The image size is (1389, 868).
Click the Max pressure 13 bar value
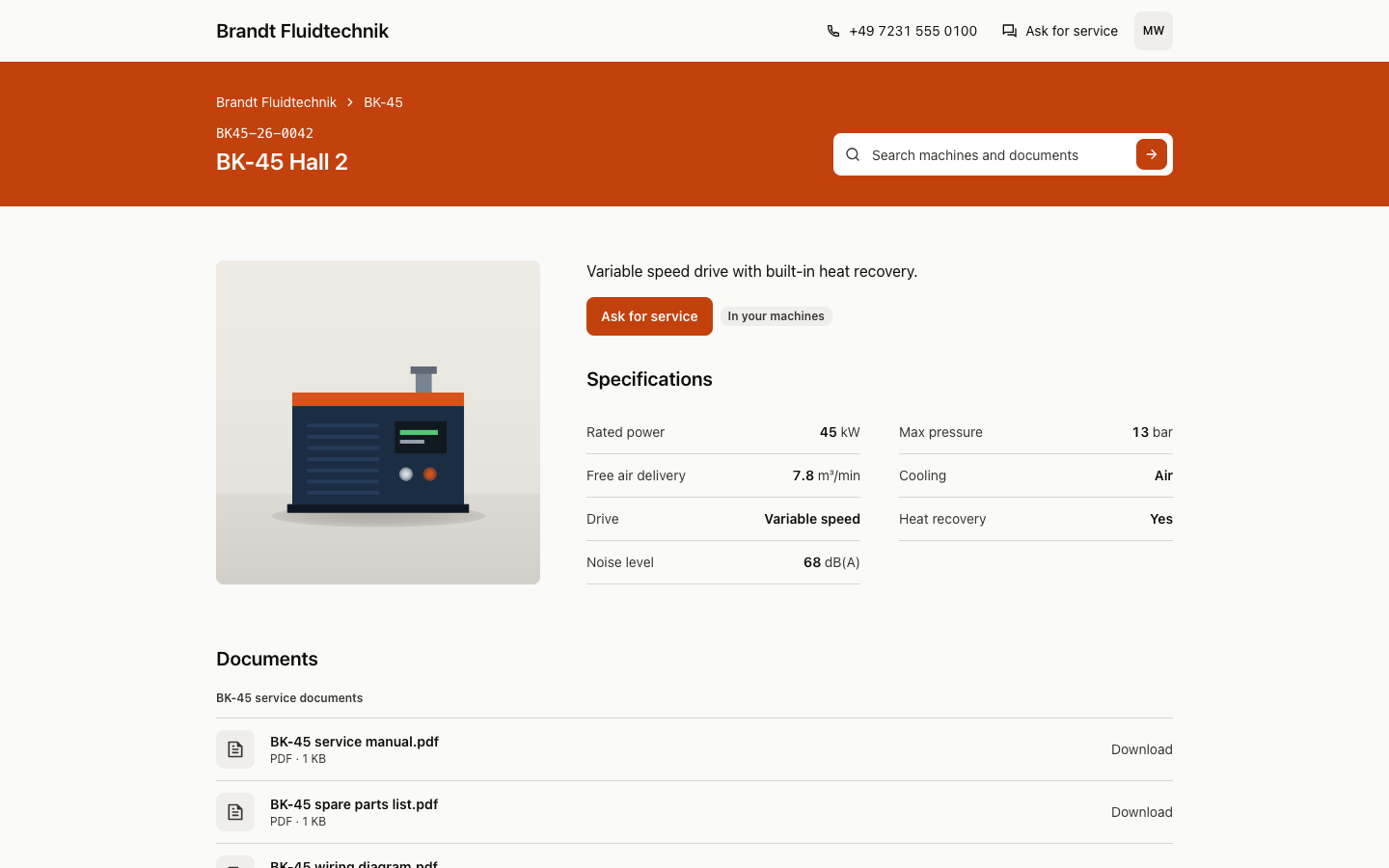click(x=1153, y=432)
